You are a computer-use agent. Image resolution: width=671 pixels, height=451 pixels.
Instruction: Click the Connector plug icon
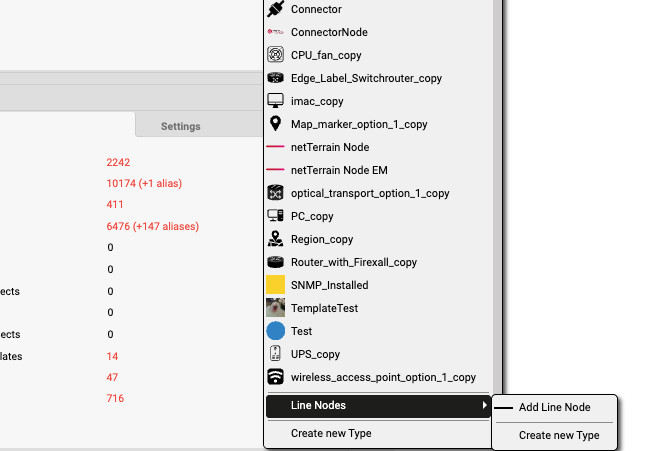click(x=277, y=9)
